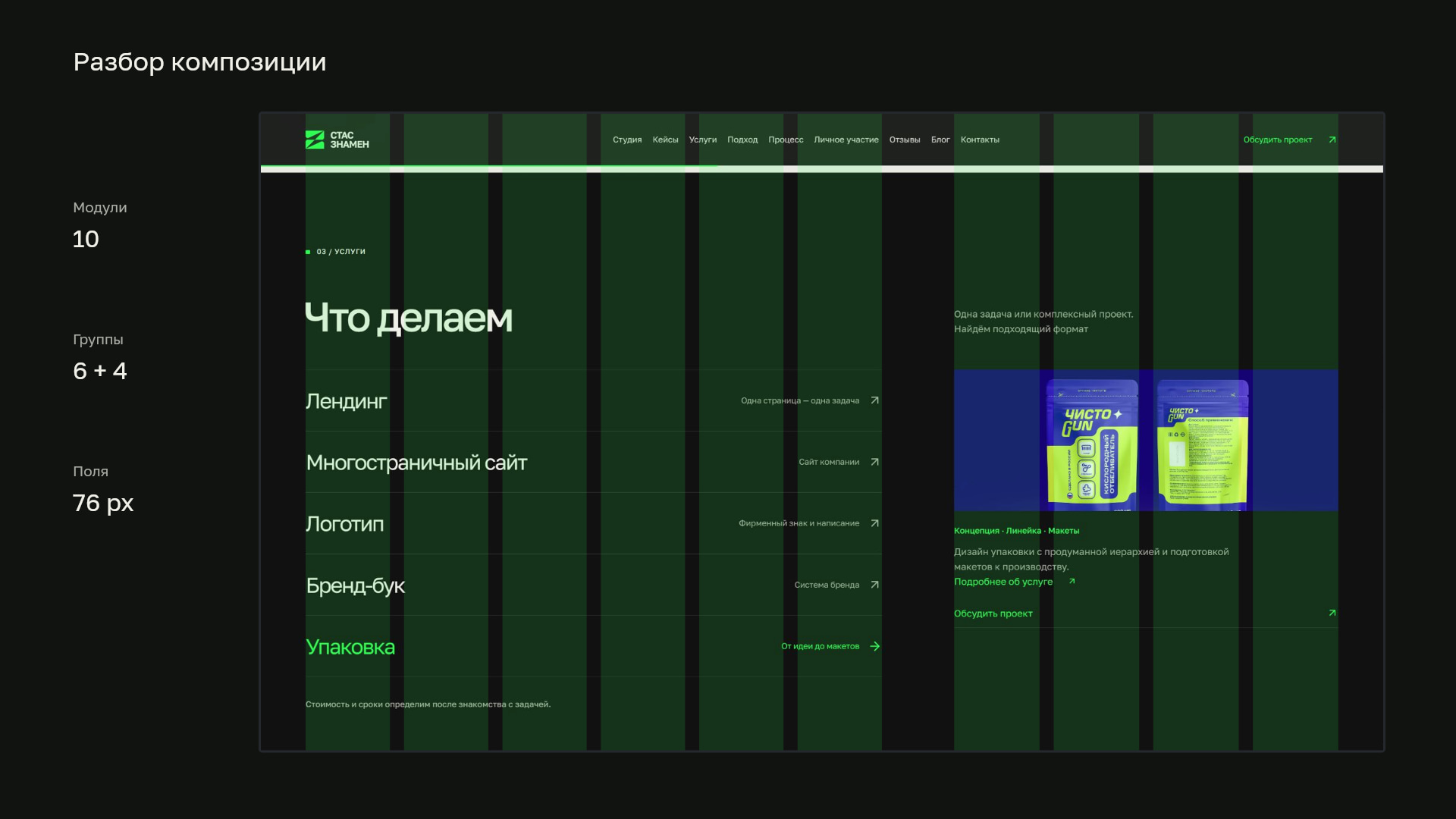Open the Логотип service row
The width and height of the screenshot is (1456, 819).
[593, 523]
